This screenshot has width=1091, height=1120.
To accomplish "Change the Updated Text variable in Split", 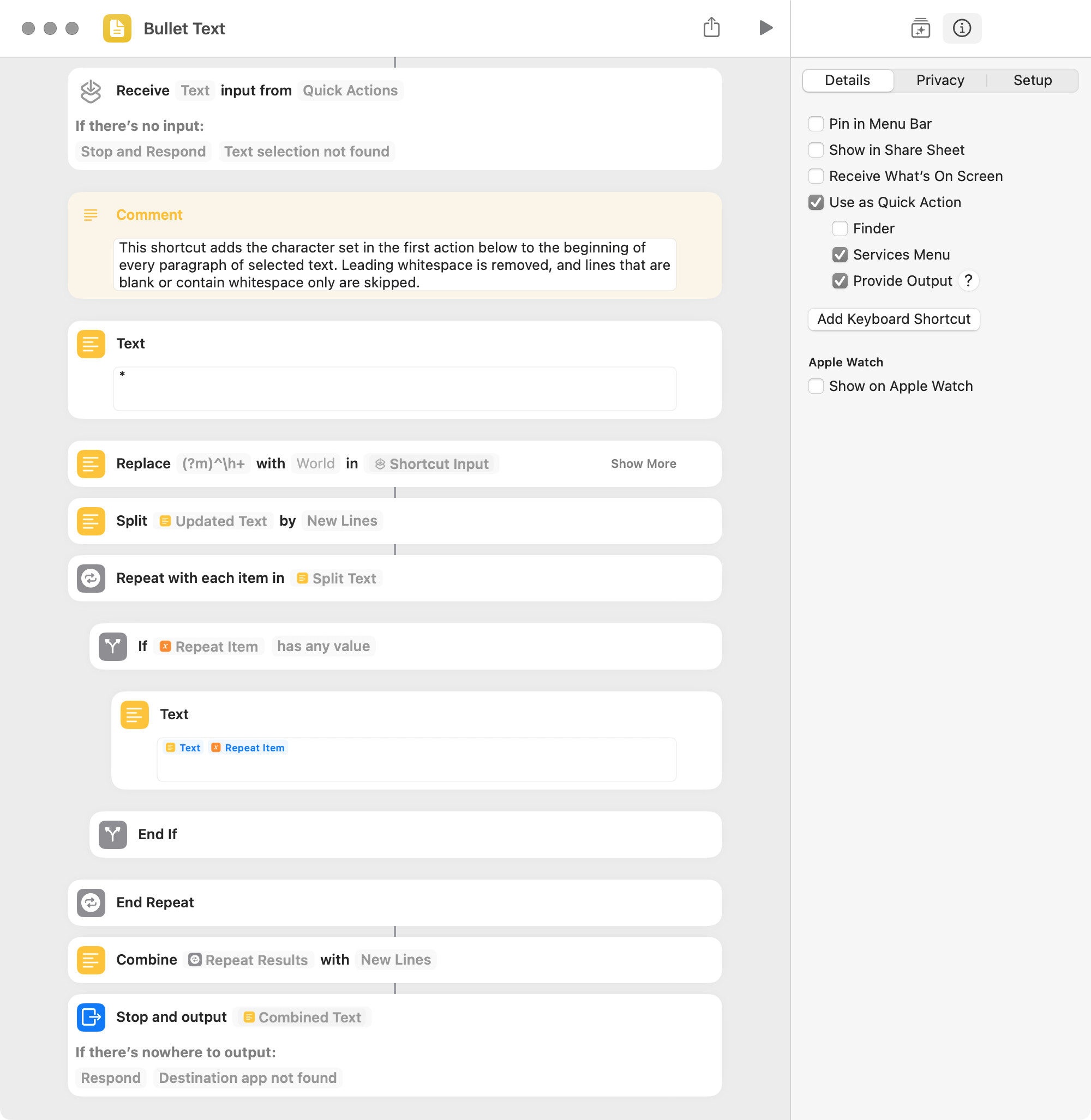I will tap(213, 521).
